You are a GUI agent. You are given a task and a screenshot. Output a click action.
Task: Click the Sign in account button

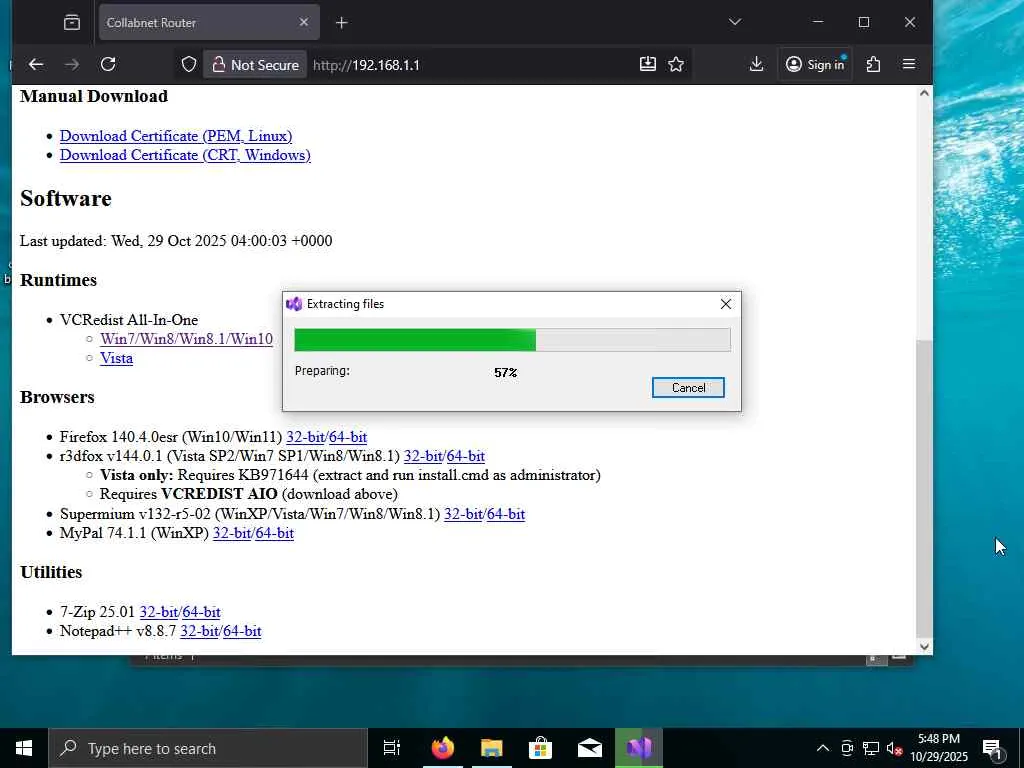tap(815, 64)
